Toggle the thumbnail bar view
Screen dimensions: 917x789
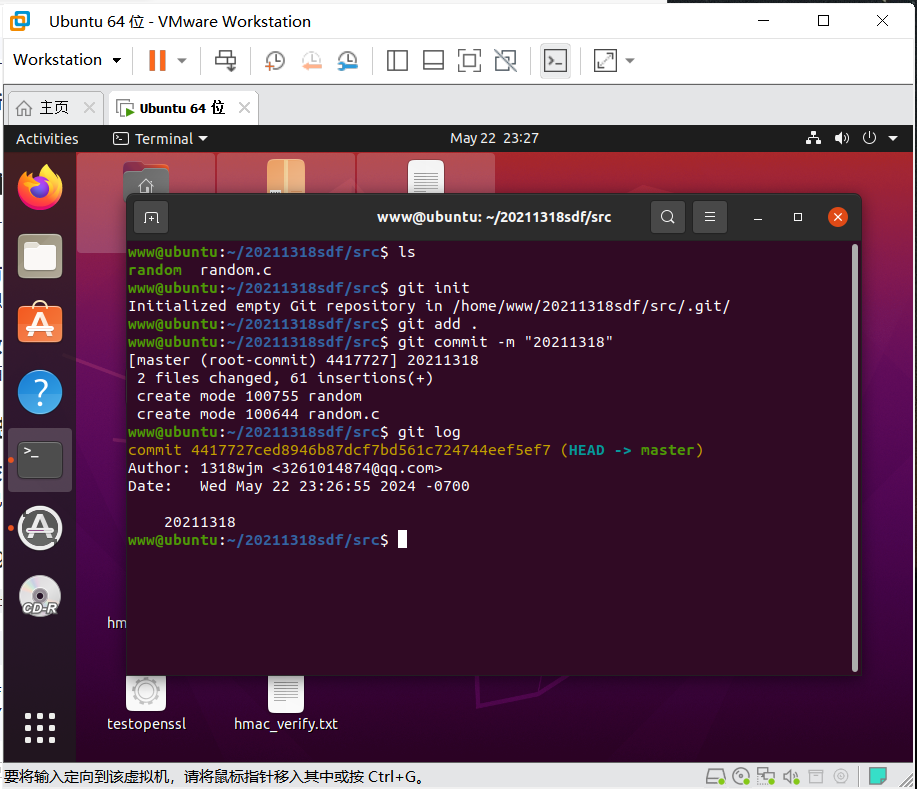tap(433, 60)
